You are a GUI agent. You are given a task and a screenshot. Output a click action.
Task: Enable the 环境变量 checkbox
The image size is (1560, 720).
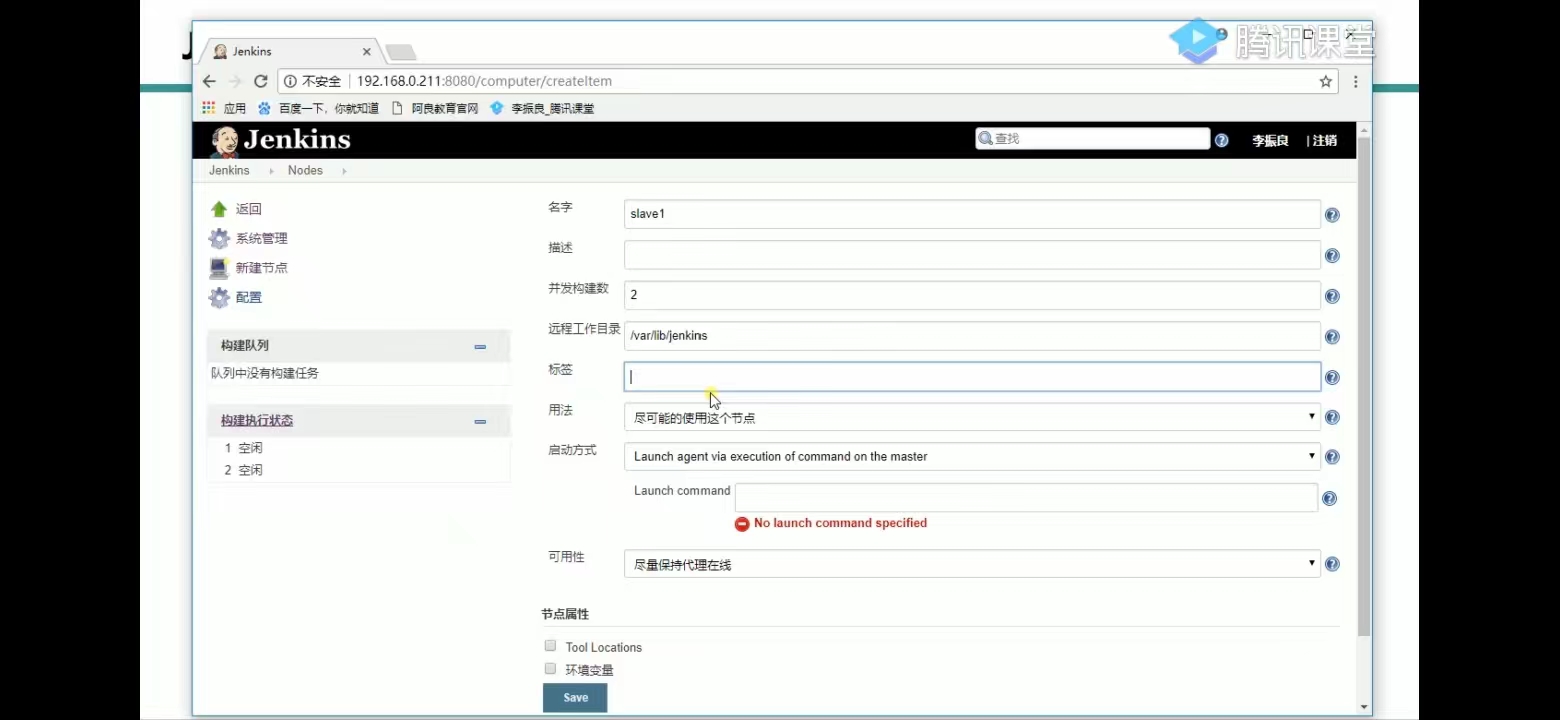click(550, 668)
